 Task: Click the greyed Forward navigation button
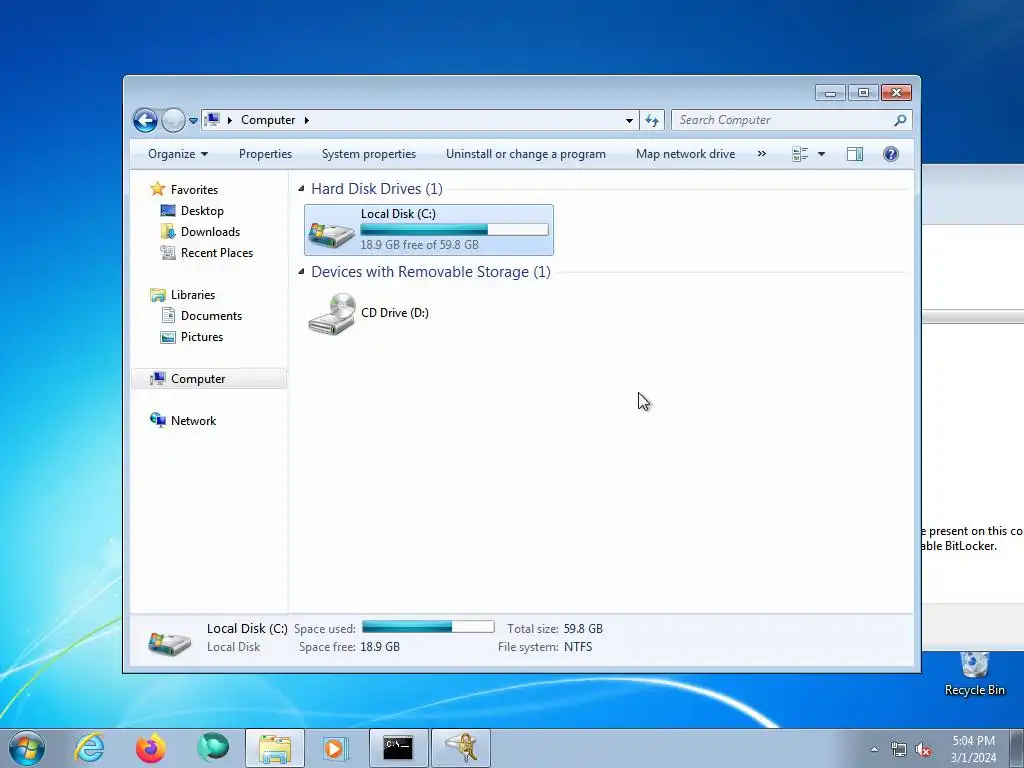173,120
